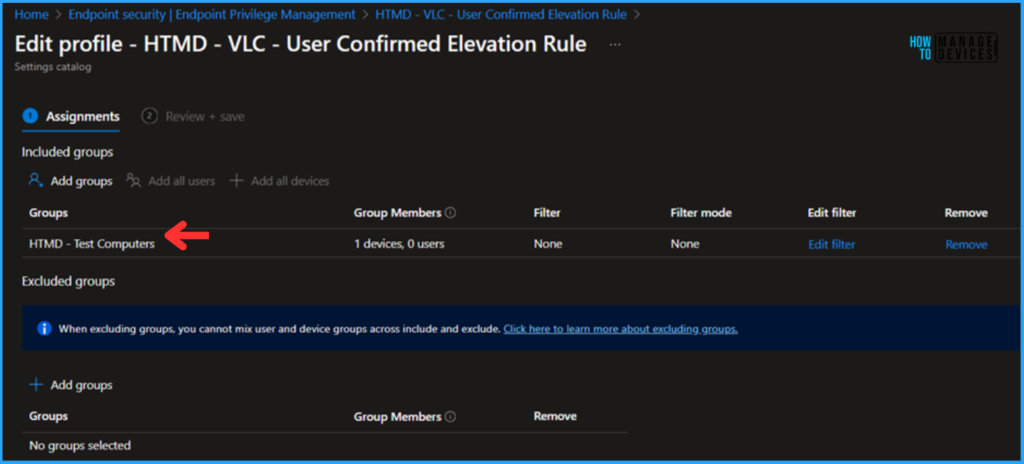Select the HTMD - Test Computers group row

click(521, 244)
